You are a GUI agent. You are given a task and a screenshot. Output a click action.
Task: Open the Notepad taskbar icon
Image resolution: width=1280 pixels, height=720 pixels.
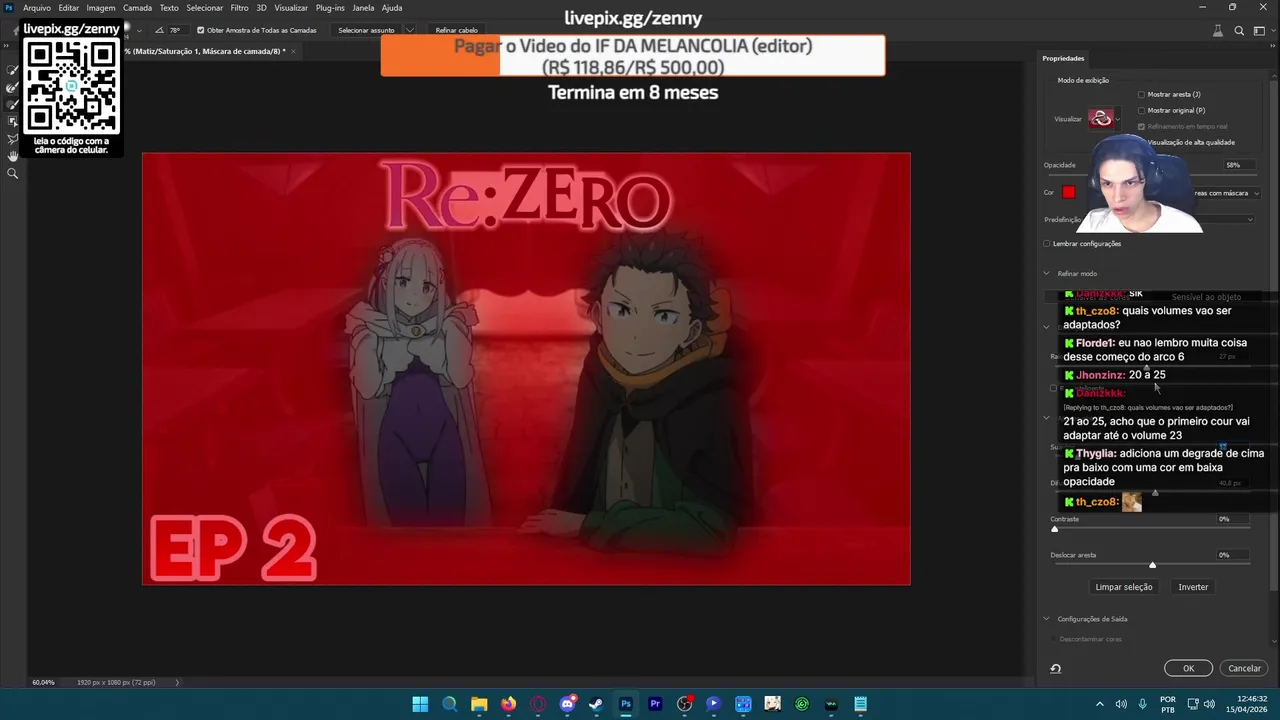pos(860,704)
